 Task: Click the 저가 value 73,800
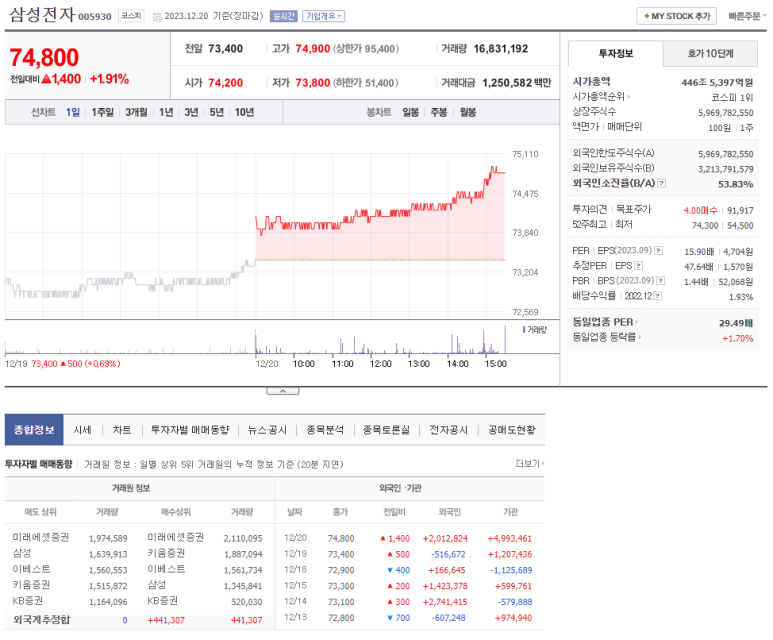(x=313, y=83)
